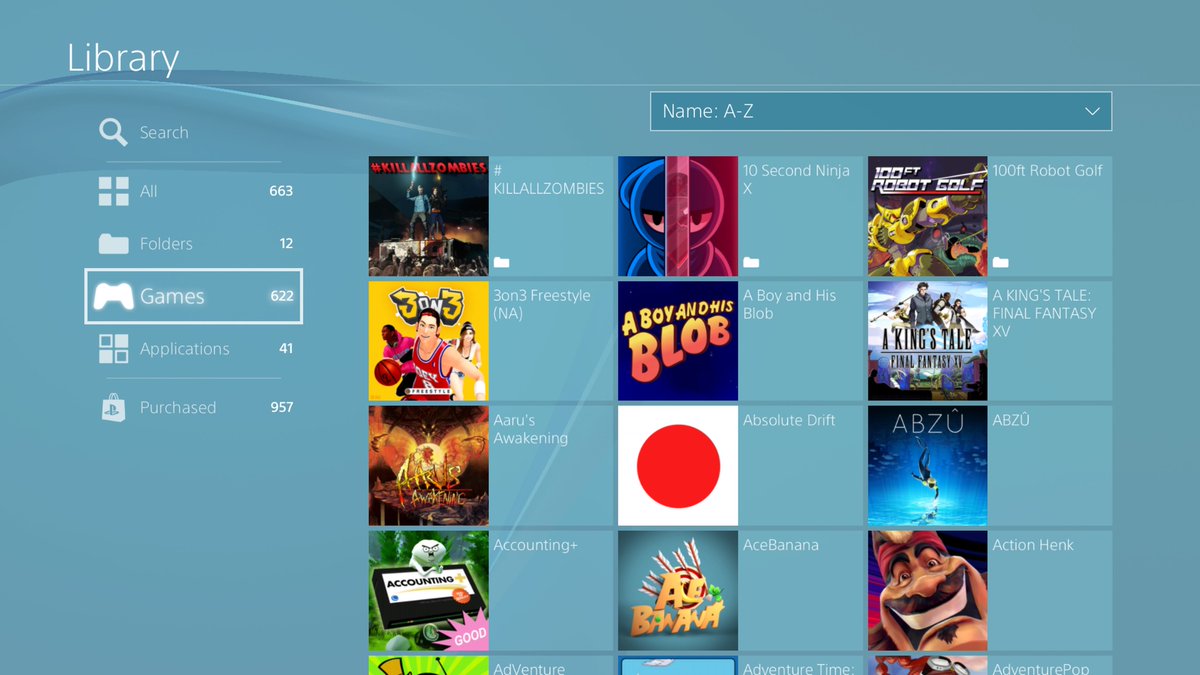Click folder badge on 10 Second Ninja X tile
Image resolution: width=1200 pixels, height=675 pixels.
pyautogui.click(x=751, y=263)
